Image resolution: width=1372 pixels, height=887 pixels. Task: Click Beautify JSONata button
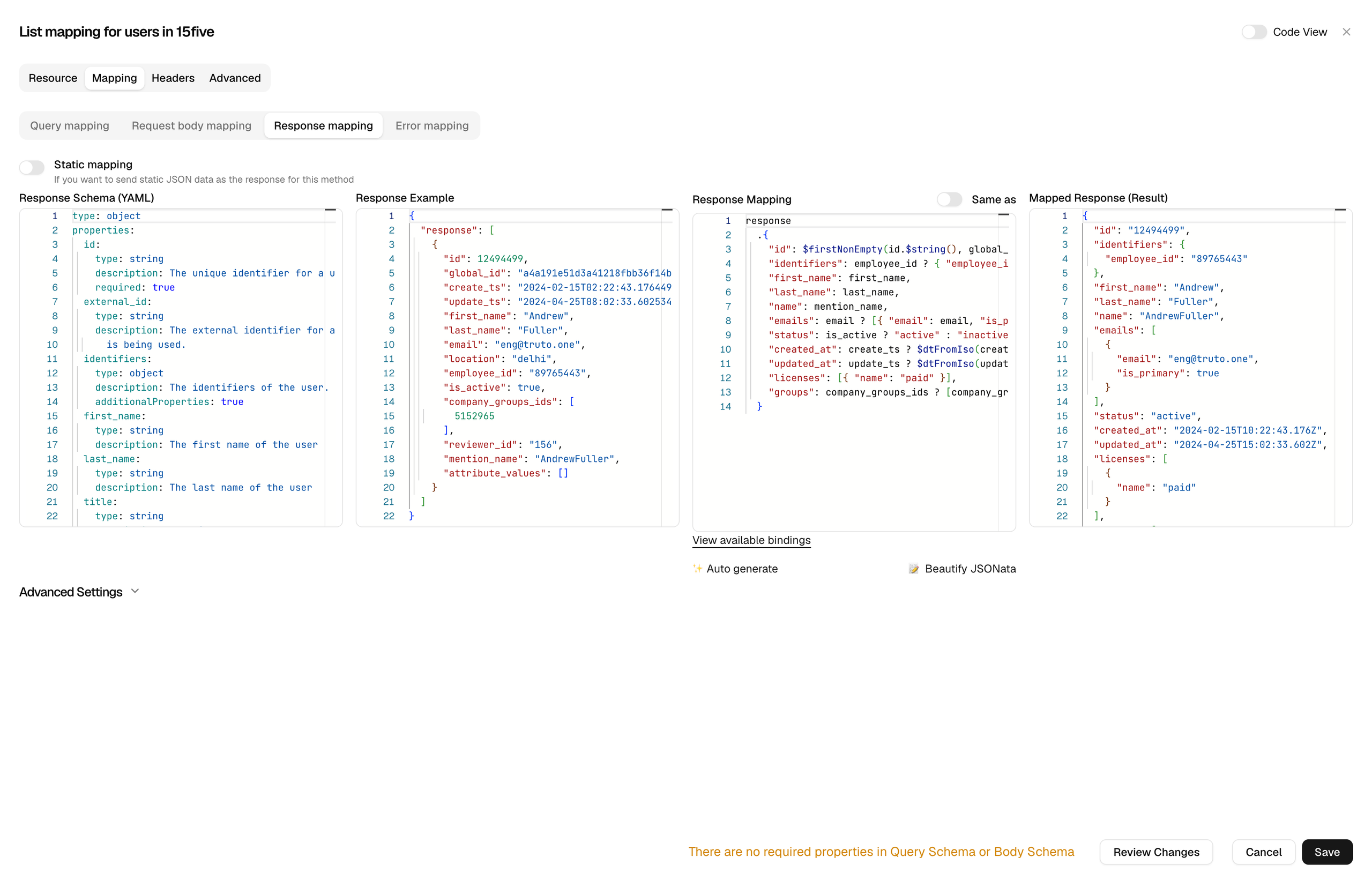(x=962, y=569)
